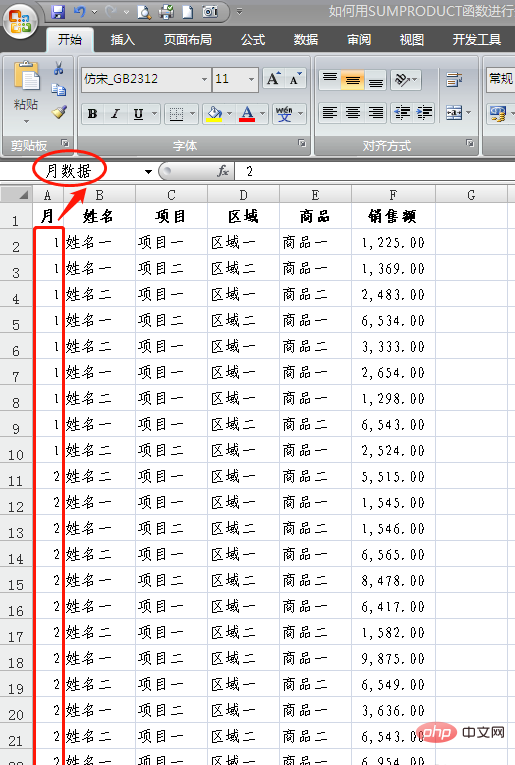The height and width of the screenshot is (765, 515).
Task: Undo the last action
Action: pyautogui.click(x=79, y=12)
